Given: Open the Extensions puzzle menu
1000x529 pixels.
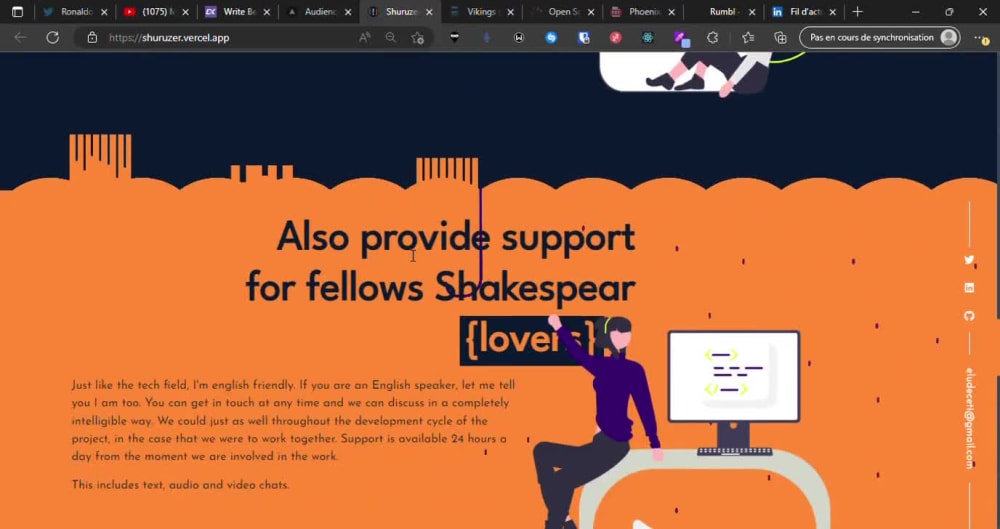Looking at the screenshot, I should coord(712,38).
